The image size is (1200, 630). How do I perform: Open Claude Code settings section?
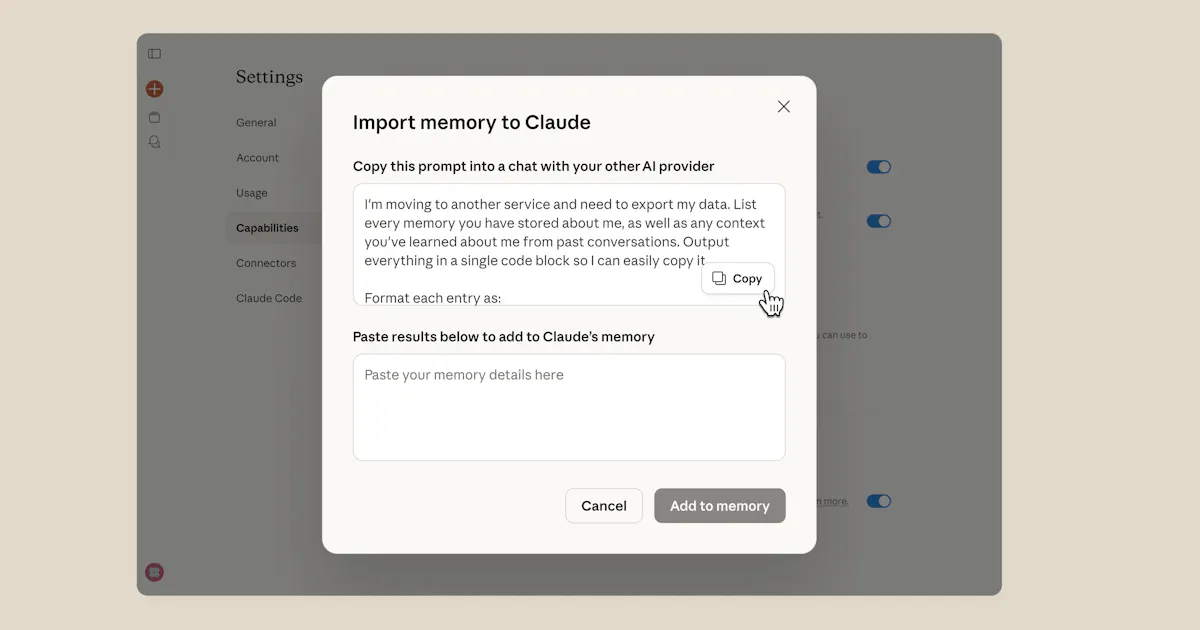[269, 298]
